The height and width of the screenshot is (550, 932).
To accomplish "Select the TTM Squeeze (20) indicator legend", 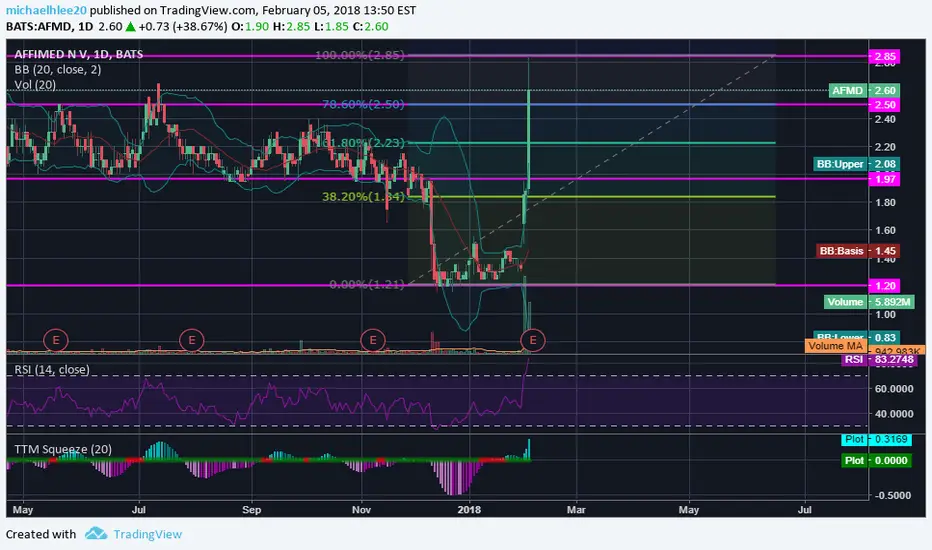I will [63, 449].
